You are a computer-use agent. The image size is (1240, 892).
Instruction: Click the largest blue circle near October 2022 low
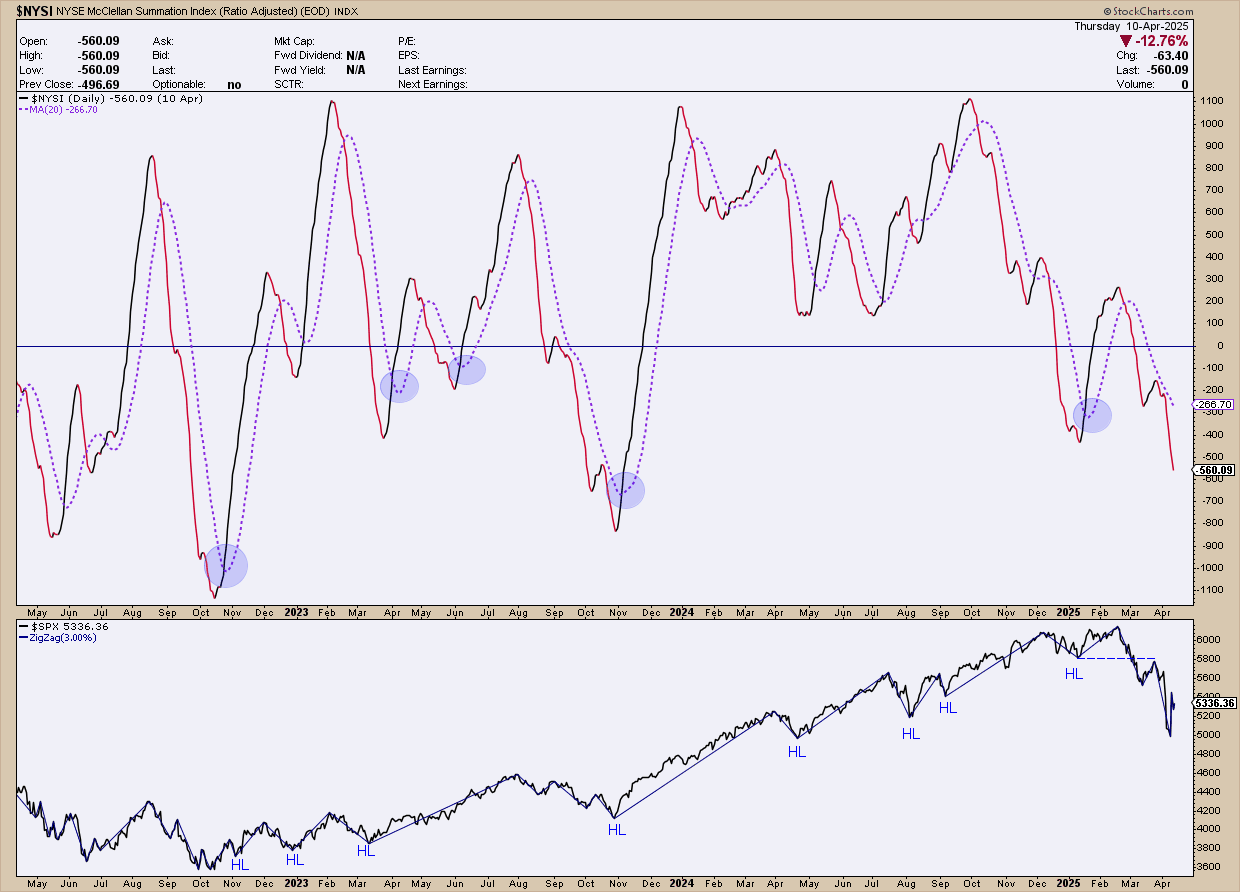(x=226, y=566)
